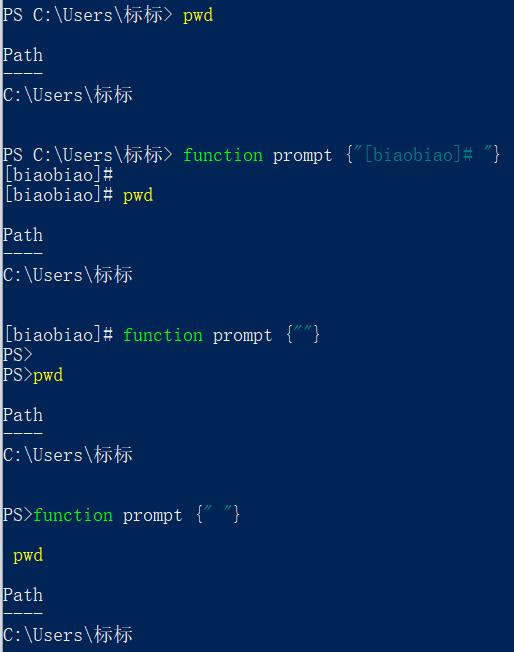
Task: Click the empty quotes {""} block
Action: 303,335
